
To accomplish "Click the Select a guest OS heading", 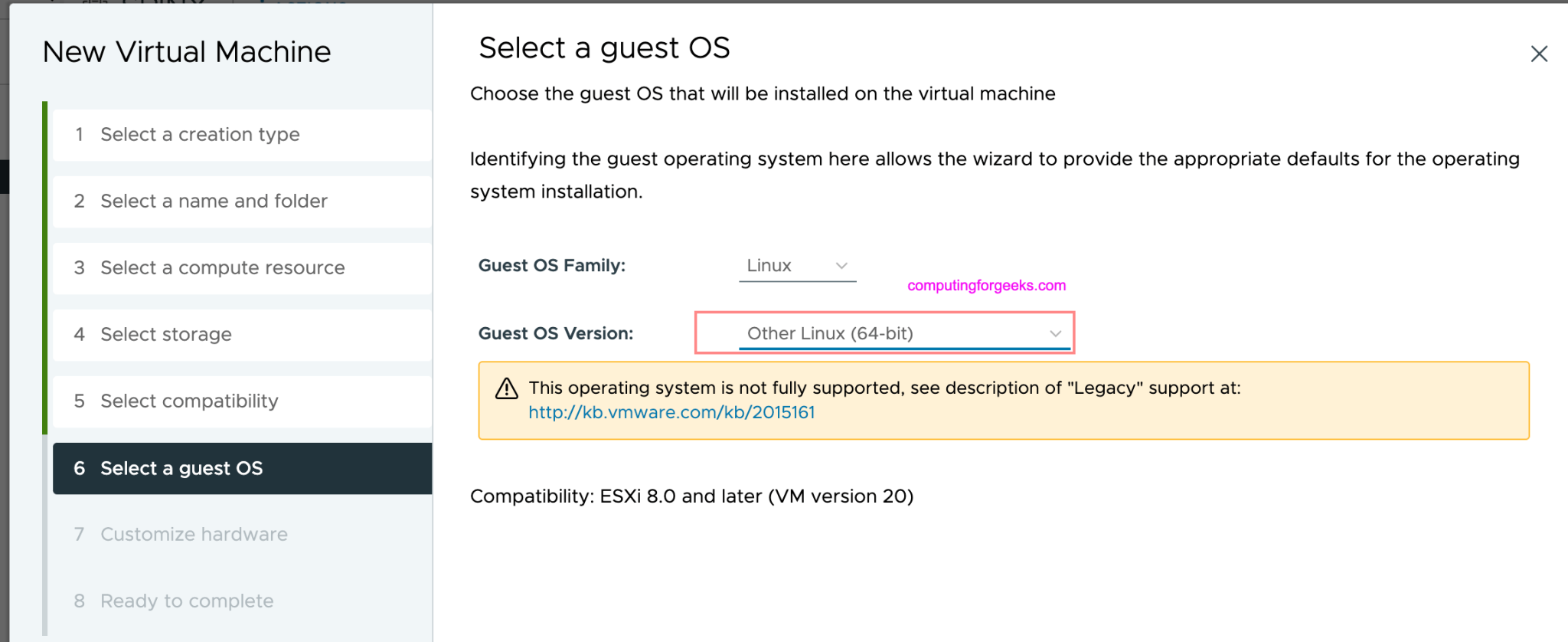I will tap(604, 47).
